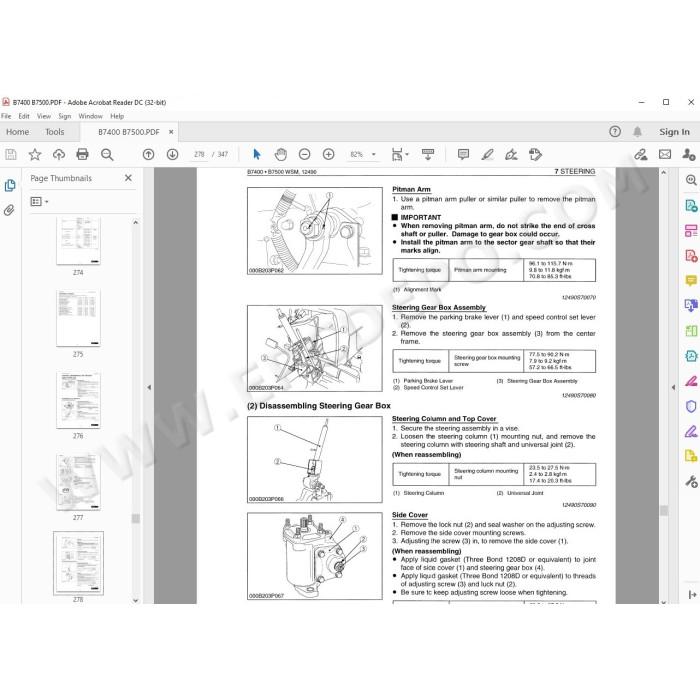This screenshot has height=700, width=700.
Task: Open thumbnails options dropdown menu
Action: coord(39,202)
